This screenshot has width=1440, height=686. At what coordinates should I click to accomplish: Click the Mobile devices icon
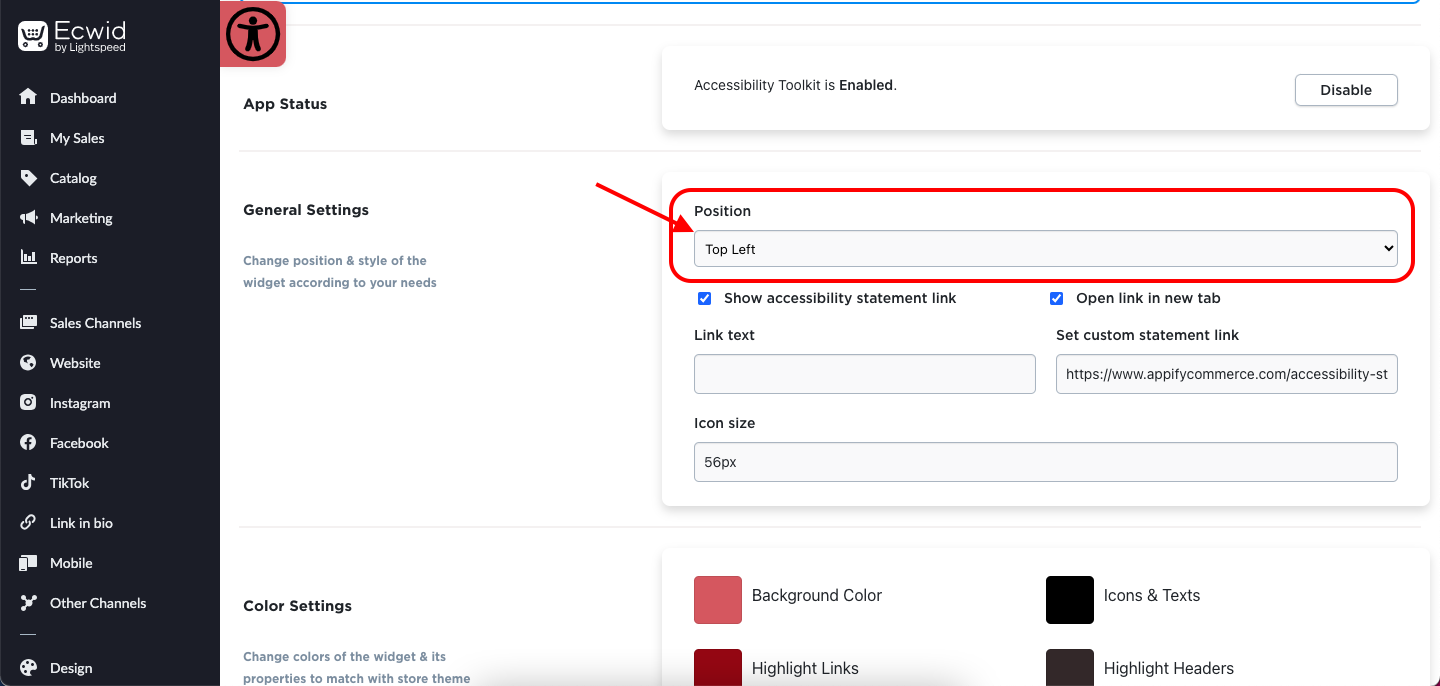tap(28, 562)
